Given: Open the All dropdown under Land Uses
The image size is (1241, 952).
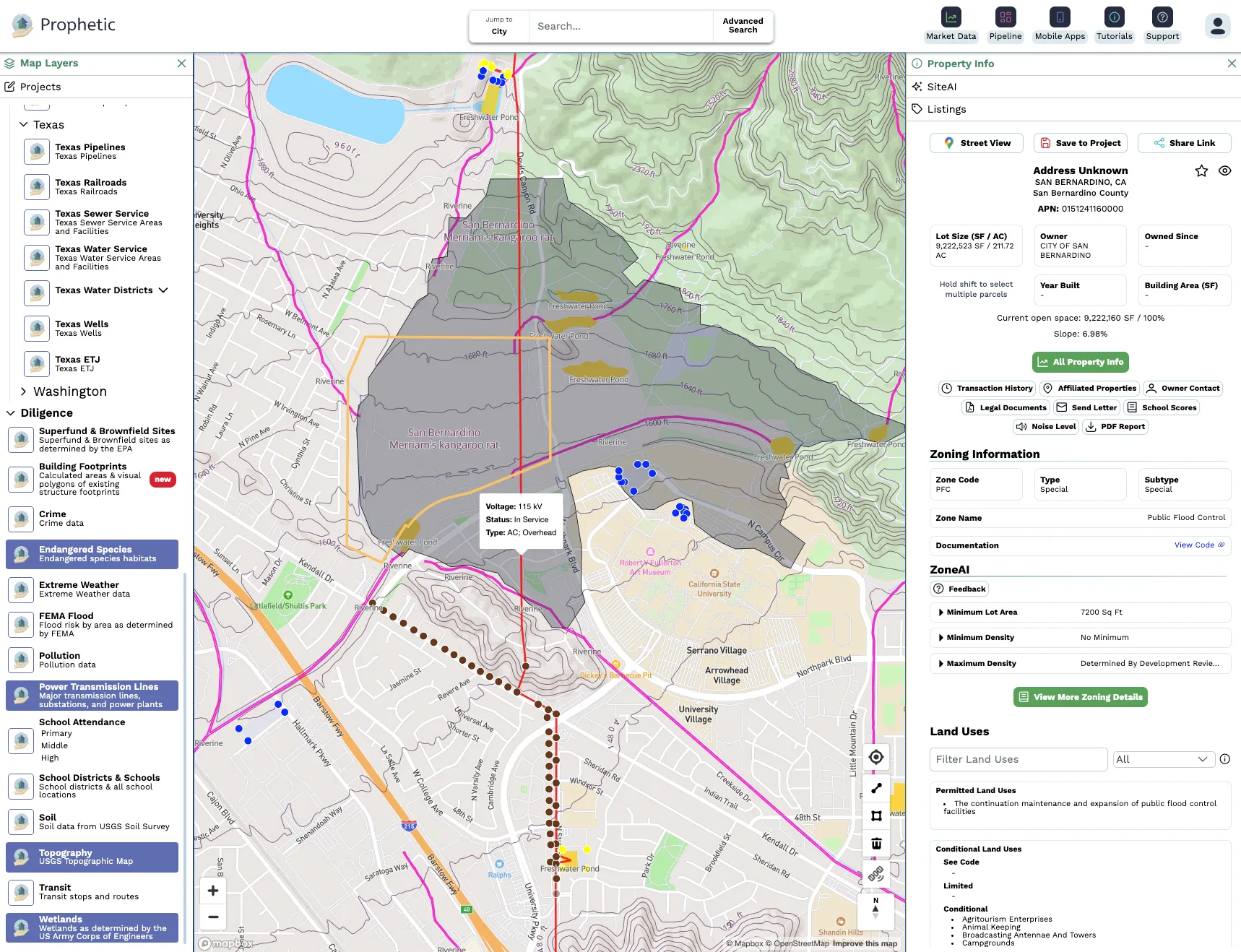Looking at the screenshot, I should tap(1163, 759).
